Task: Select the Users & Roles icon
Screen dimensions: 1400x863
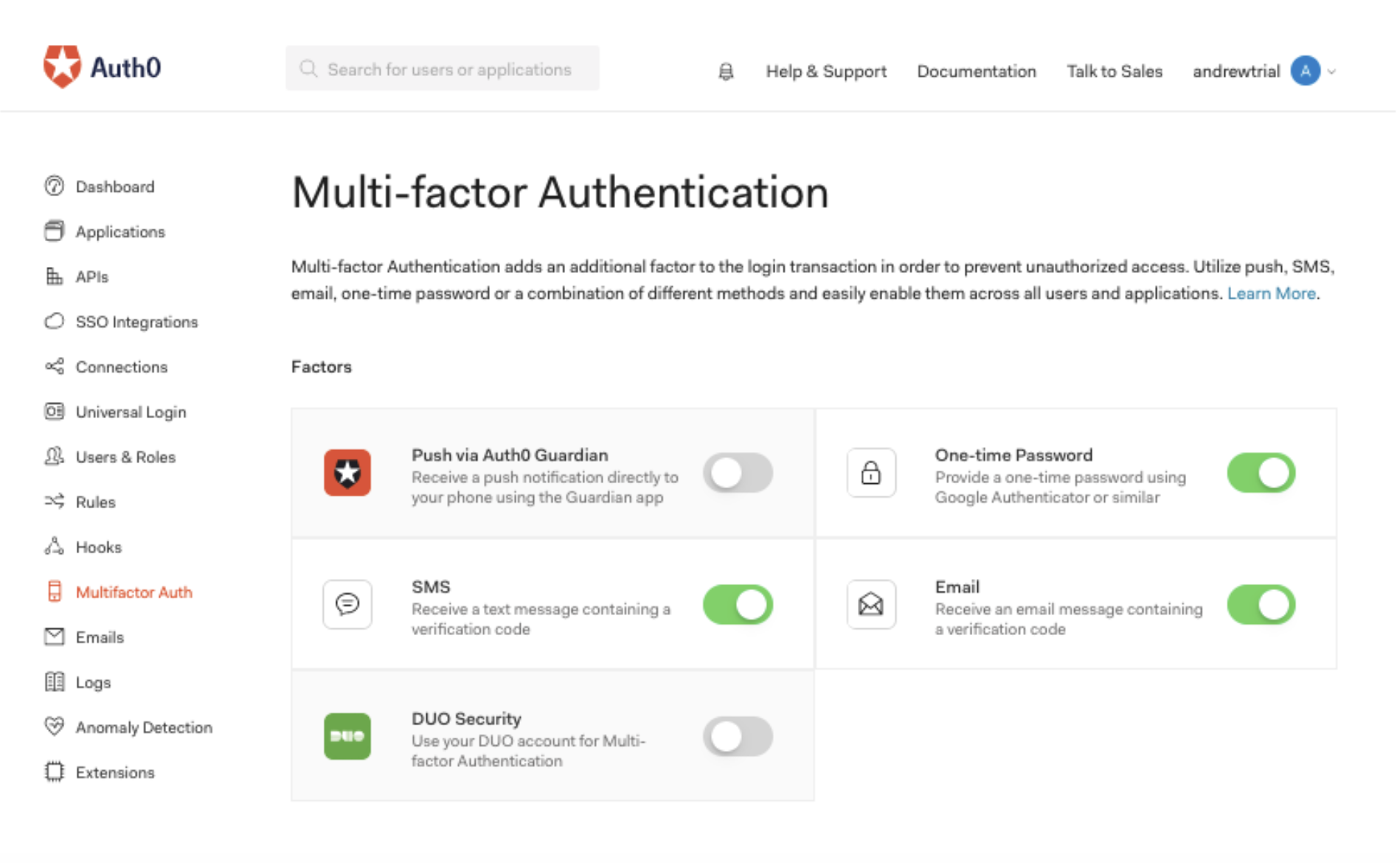Action: 55,457
